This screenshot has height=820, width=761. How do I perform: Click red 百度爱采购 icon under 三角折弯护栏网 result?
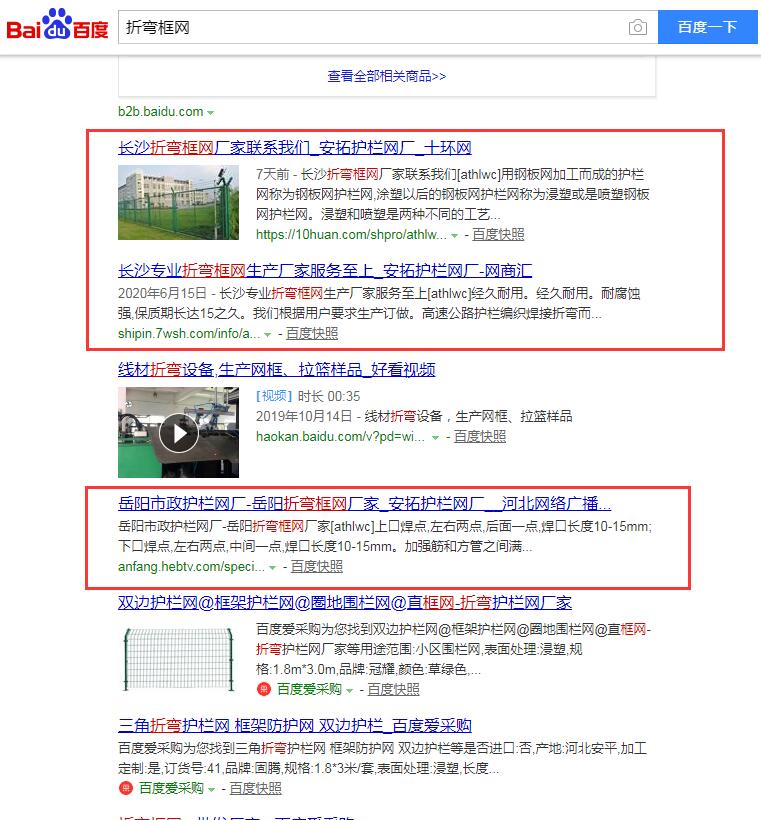pyautogui.click(x=126, y=788)
